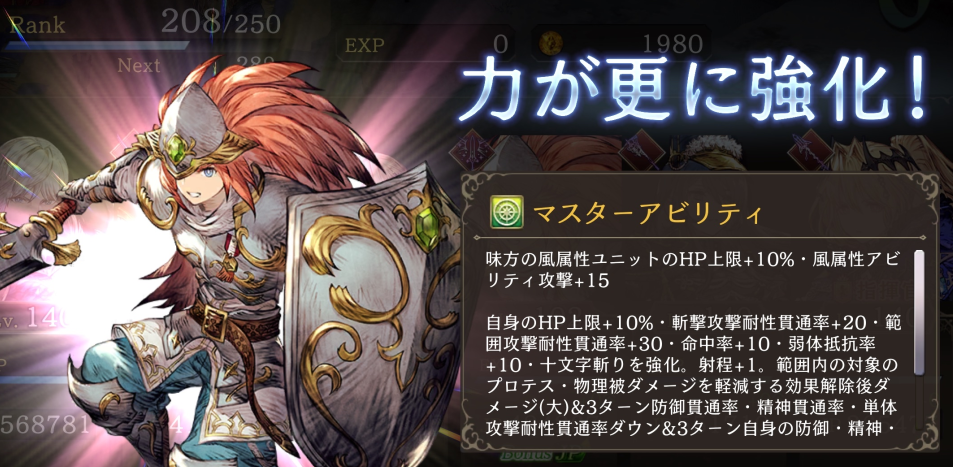Click the Rank progress bar
This screenshot has height=467, width=953.
[96, 46]
